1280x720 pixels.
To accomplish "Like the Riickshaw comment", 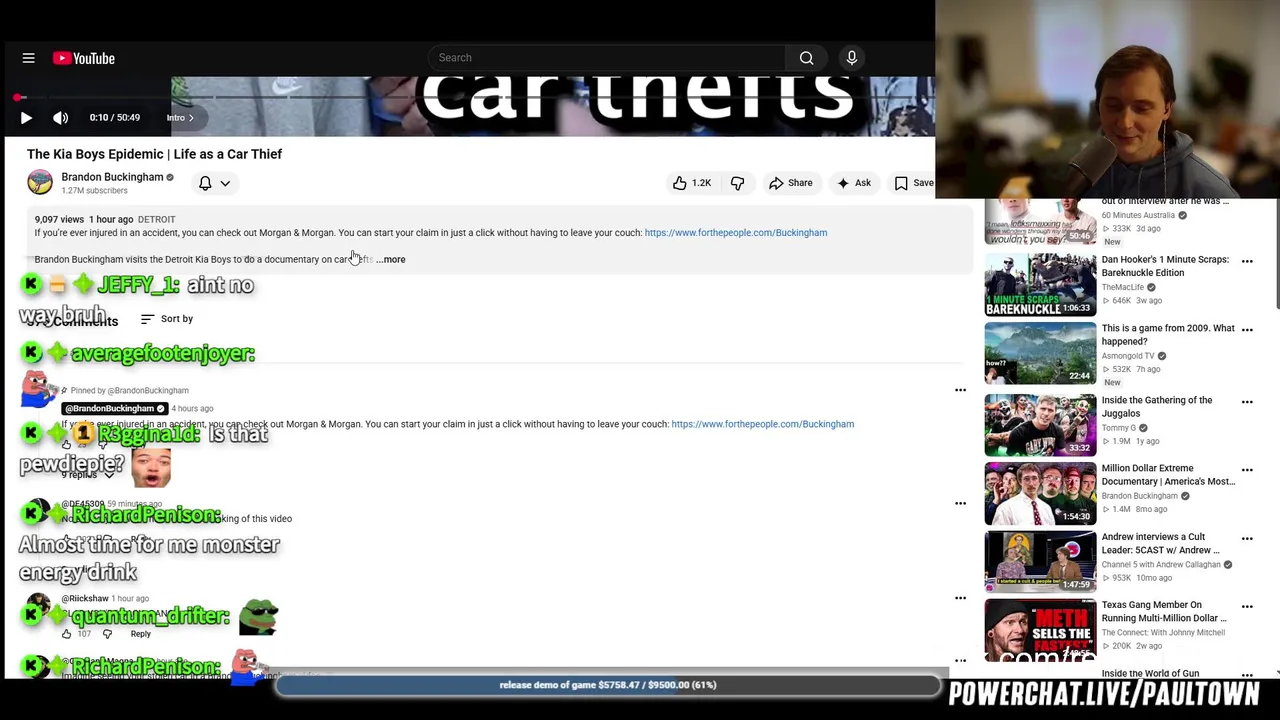I will point(66,634).
